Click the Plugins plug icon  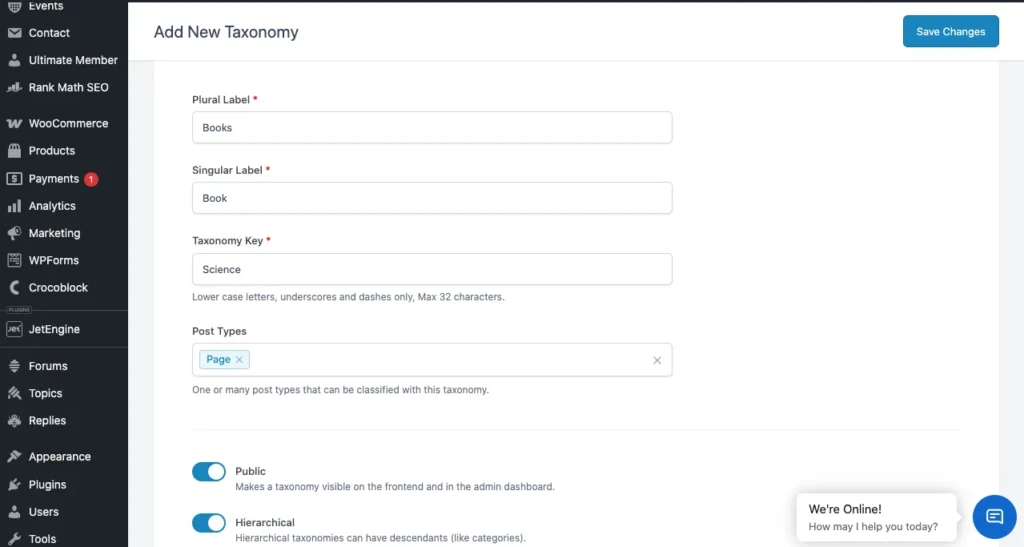pos(14,485)
